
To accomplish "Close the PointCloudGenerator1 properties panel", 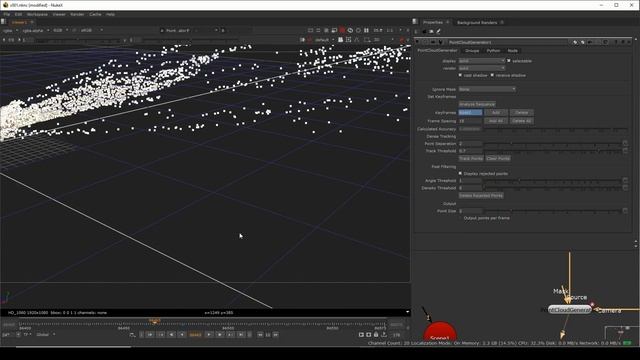I will point(629,42).
